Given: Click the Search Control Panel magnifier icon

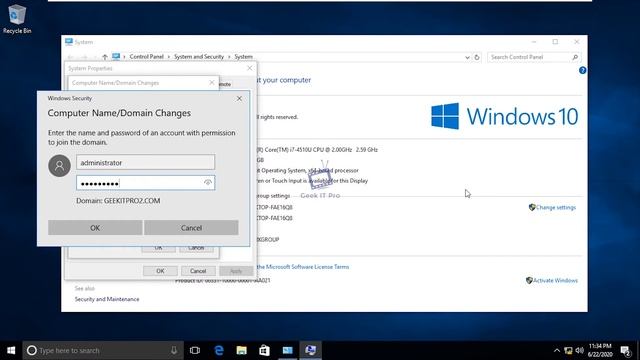Looking at the screenshot, I should (575, 57).
